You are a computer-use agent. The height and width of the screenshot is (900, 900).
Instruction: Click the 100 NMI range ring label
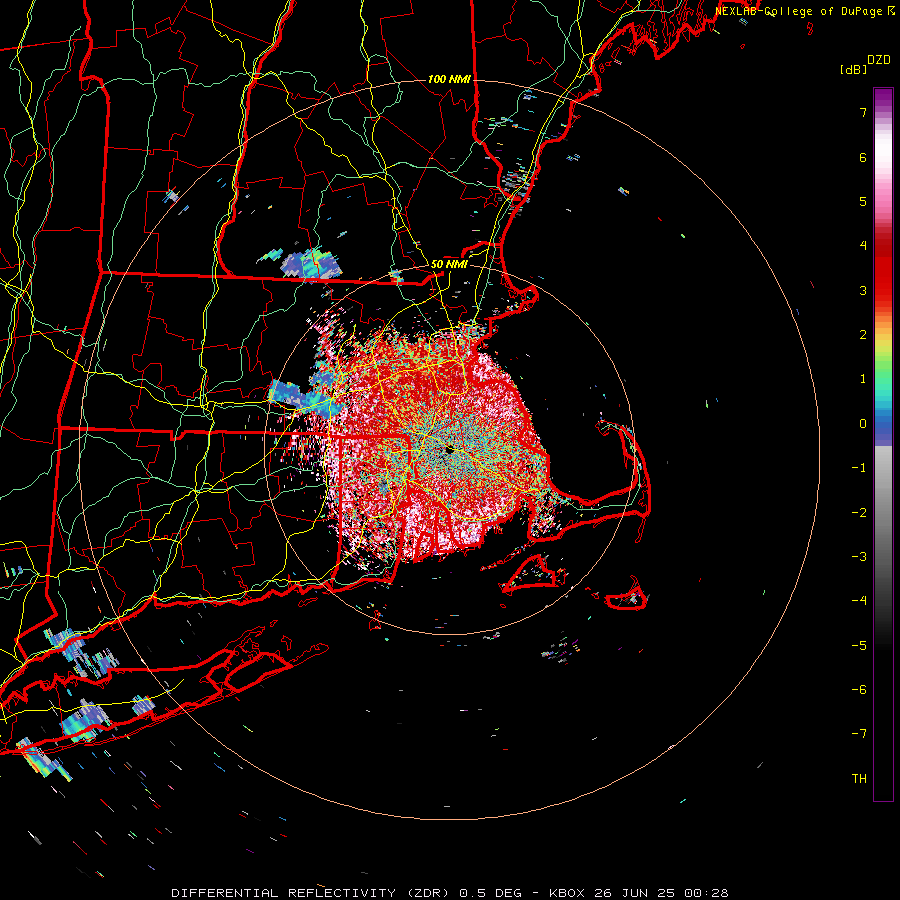coord(449,79)
